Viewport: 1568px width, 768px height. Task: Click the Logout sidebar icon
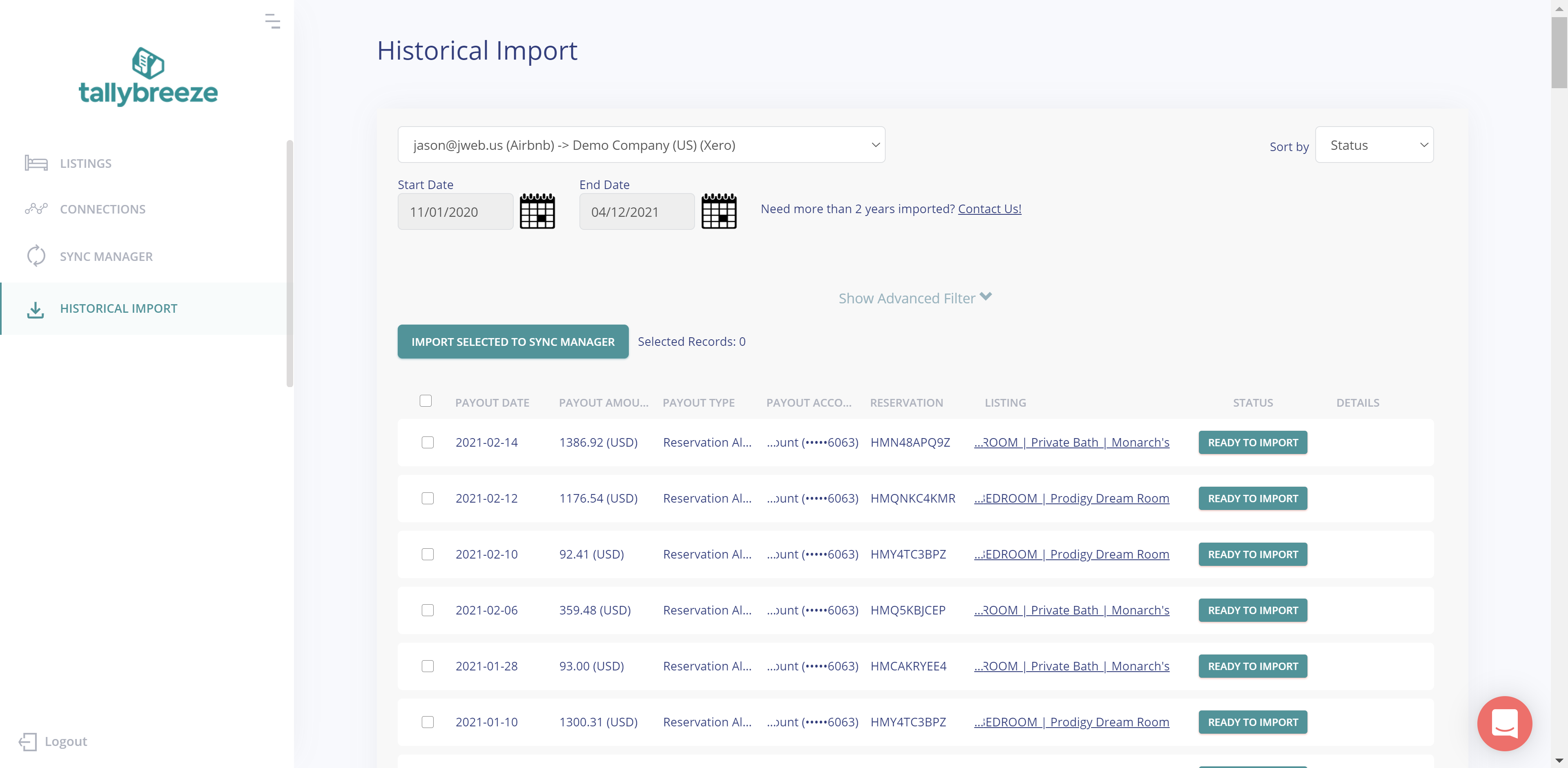[27, 741]
